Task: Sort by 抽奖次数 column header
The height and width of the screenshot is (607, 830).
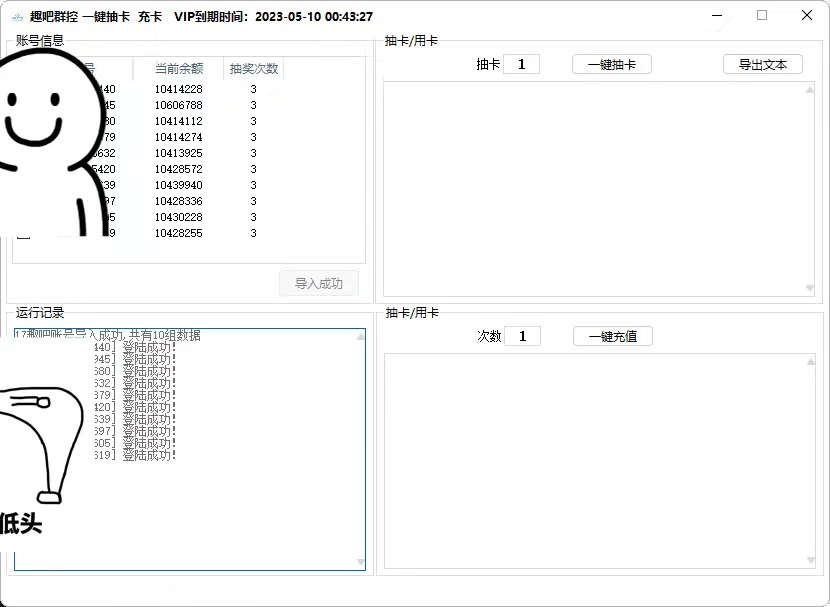Action: [254, 69]
